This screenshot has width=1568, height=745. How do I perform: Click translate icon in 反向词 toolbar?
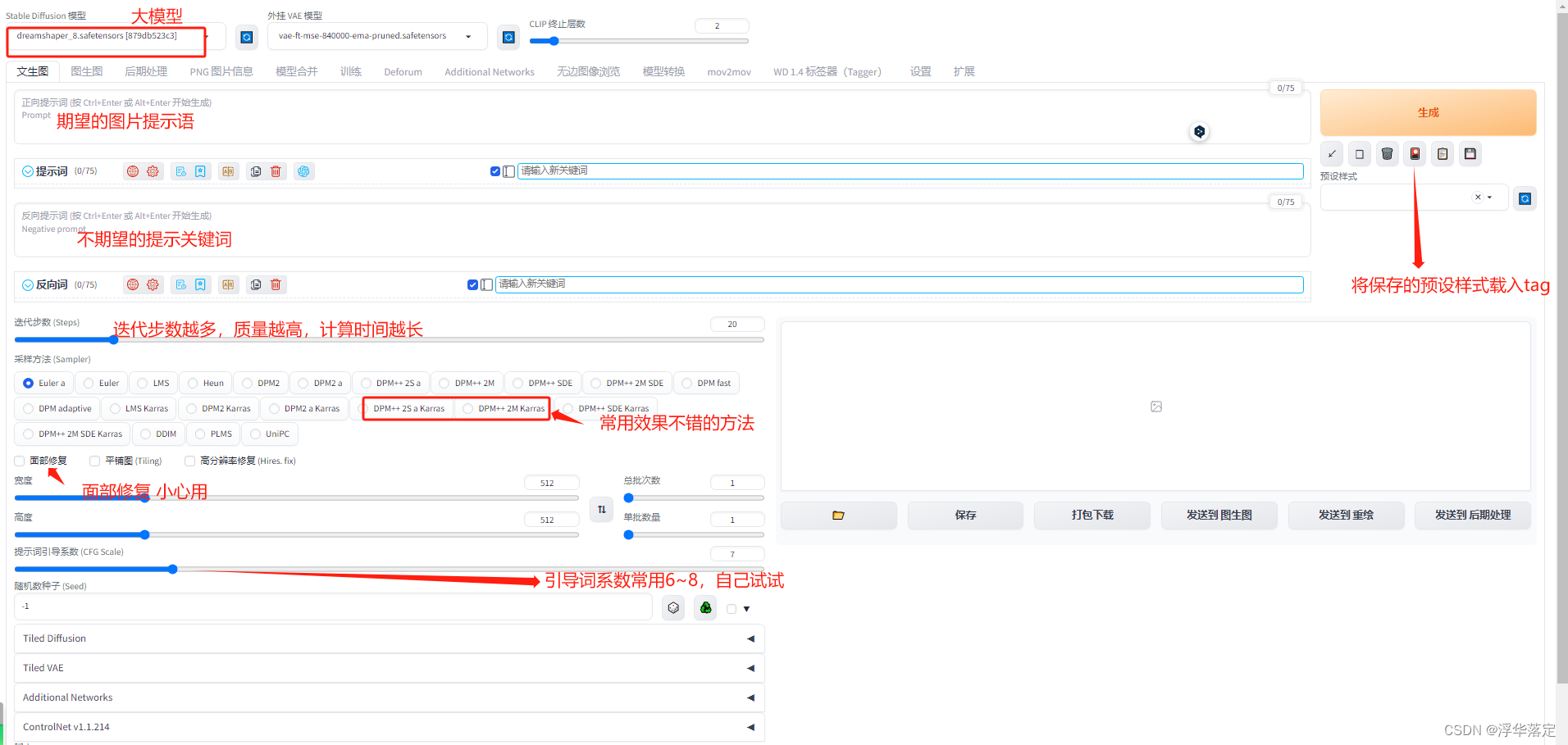click(228, 284)
